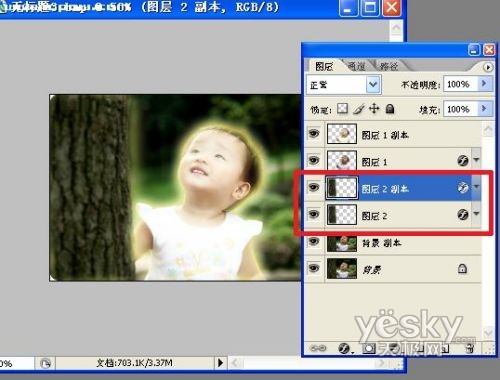Screen dimensions: 500x380
Task: Hide the selected 图层 2 副本 layer
Action: pos(314,187)
